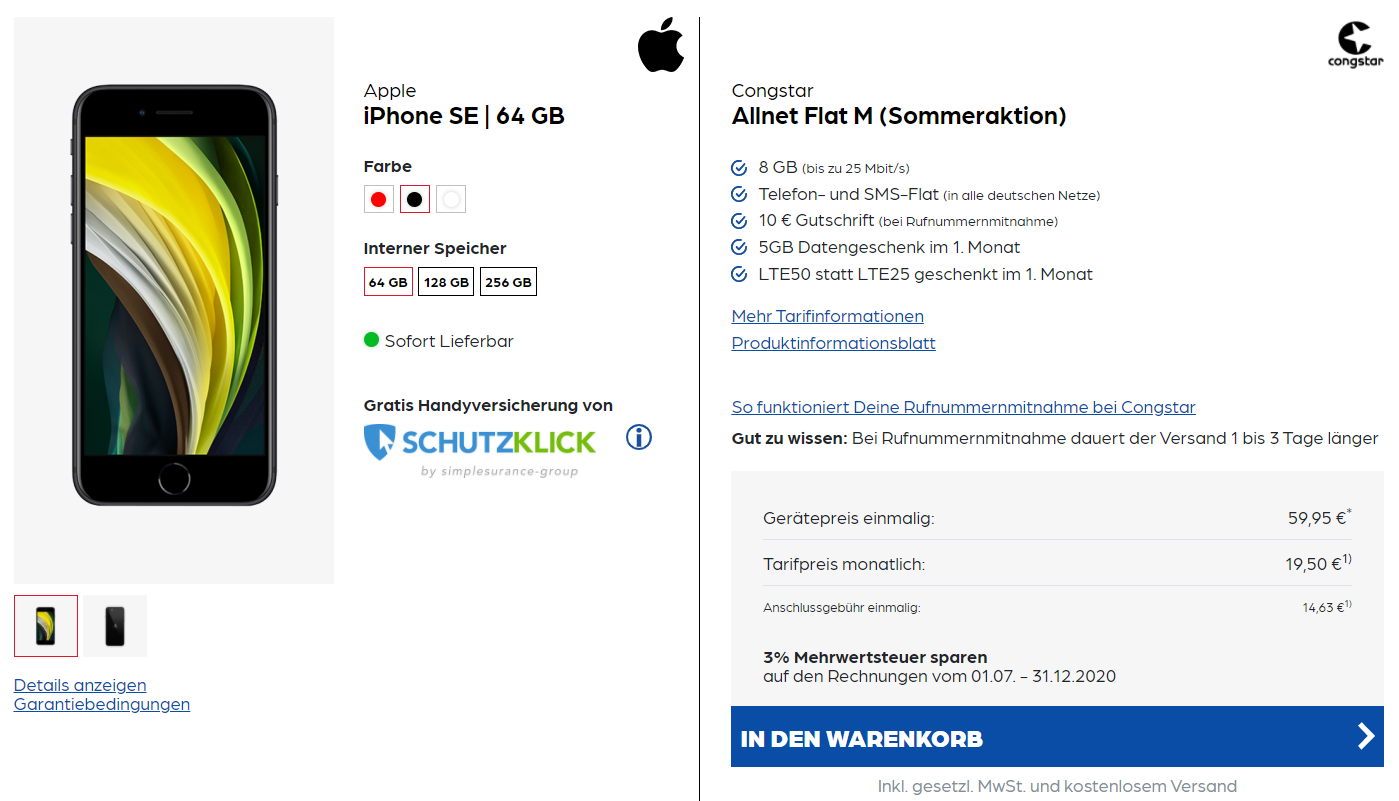The height and width of the screenshot is (801, 1399).
Task: Open the Details anzeigen link
Action: tap(80, 685)
